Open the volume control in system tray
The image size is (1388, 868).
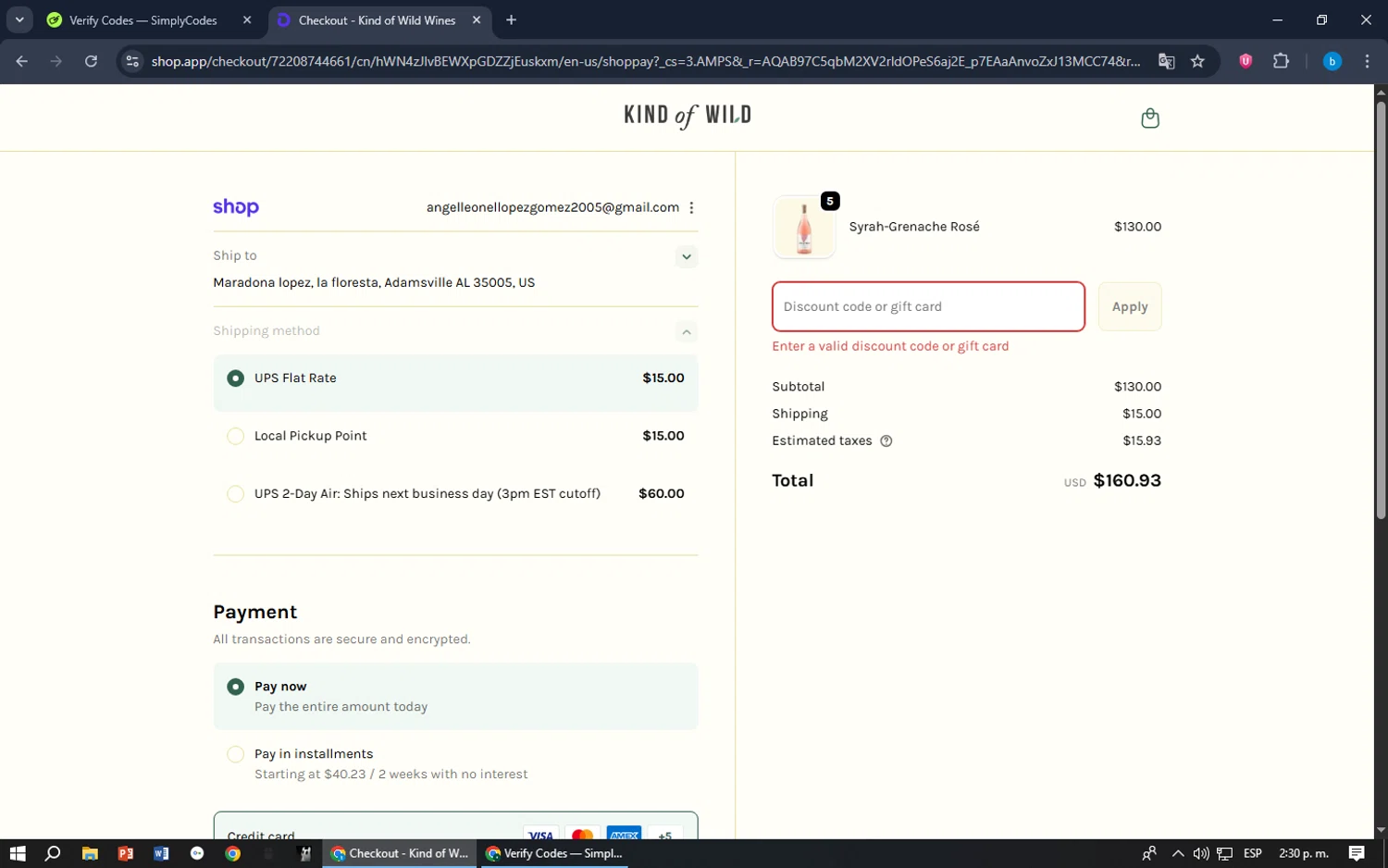pos(1201,853)
